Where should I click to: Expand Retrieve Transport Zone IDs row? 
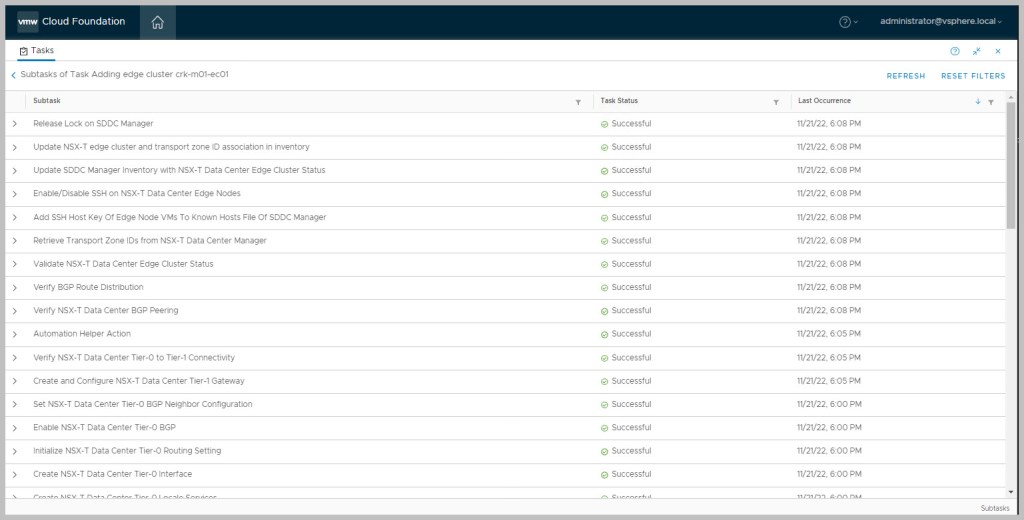click(x=14, y=241)
